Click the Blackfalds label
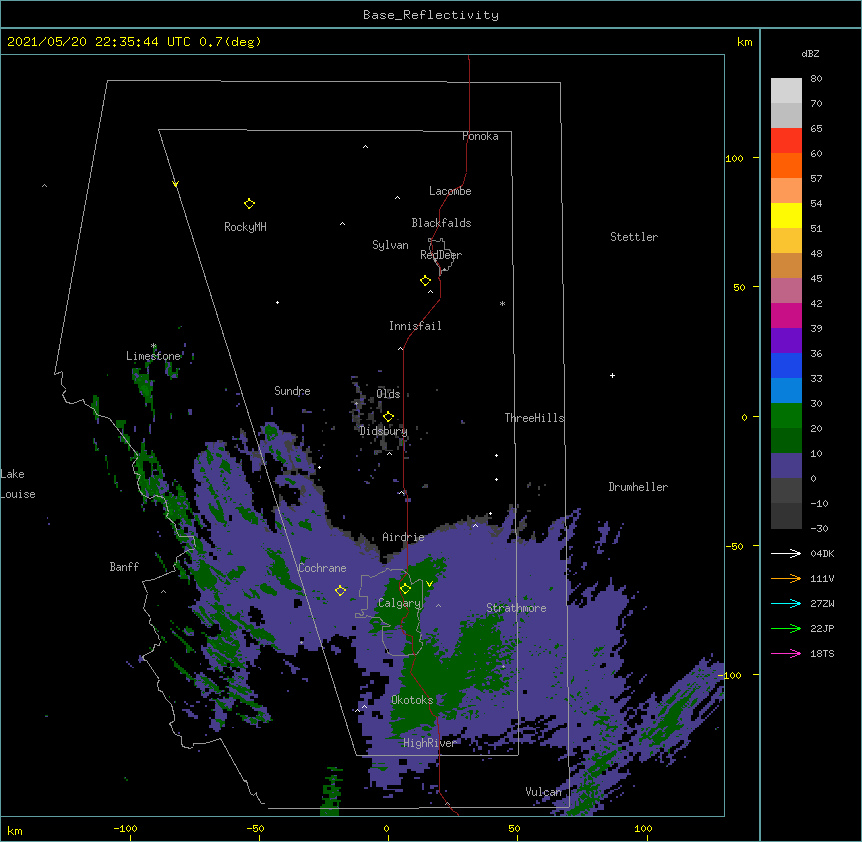The height and width of the screenshot is (842, 862). [441, 223]
